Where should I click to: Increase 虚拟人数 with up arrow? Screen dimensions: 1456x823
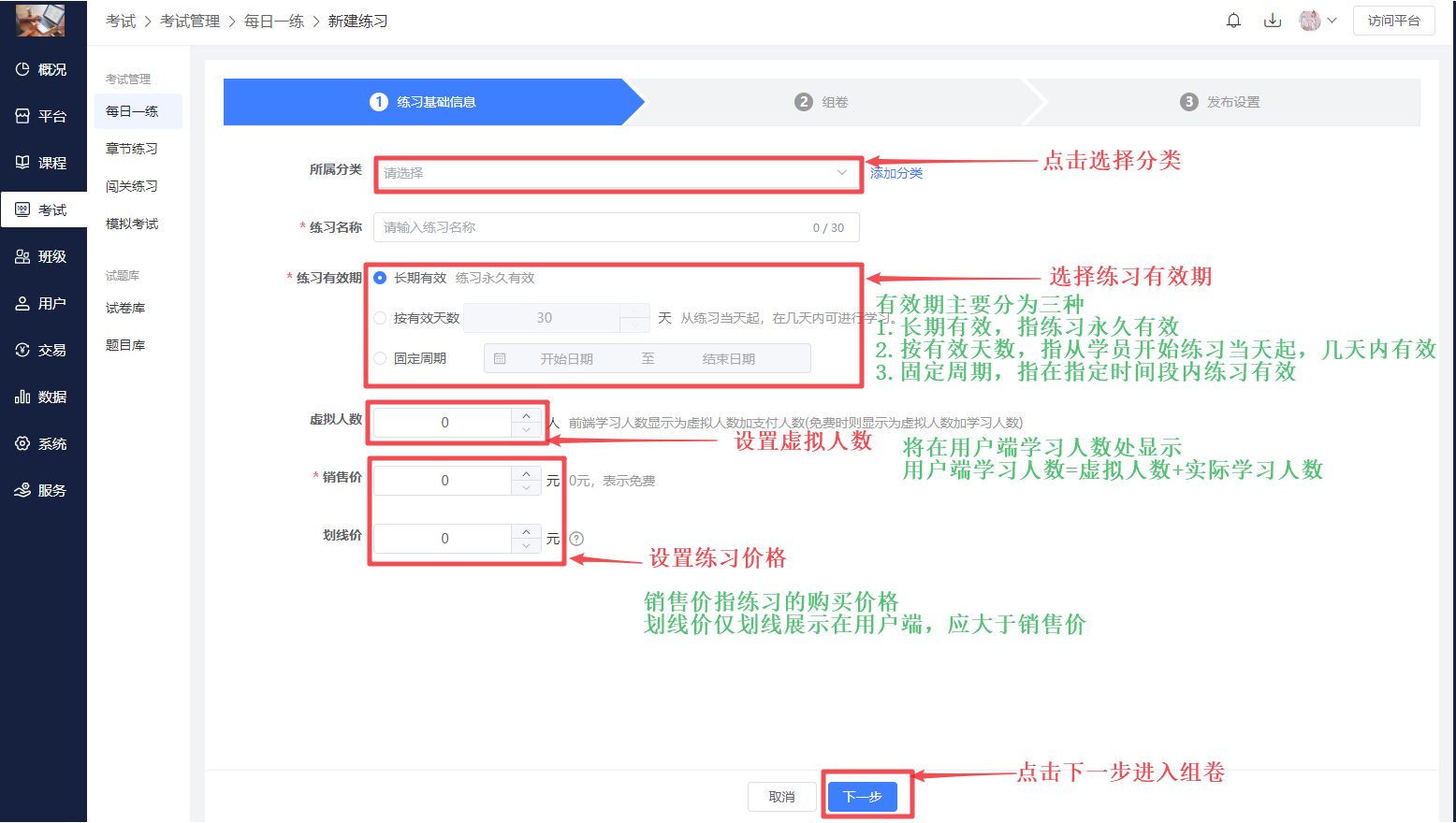(x=527, y=415)
